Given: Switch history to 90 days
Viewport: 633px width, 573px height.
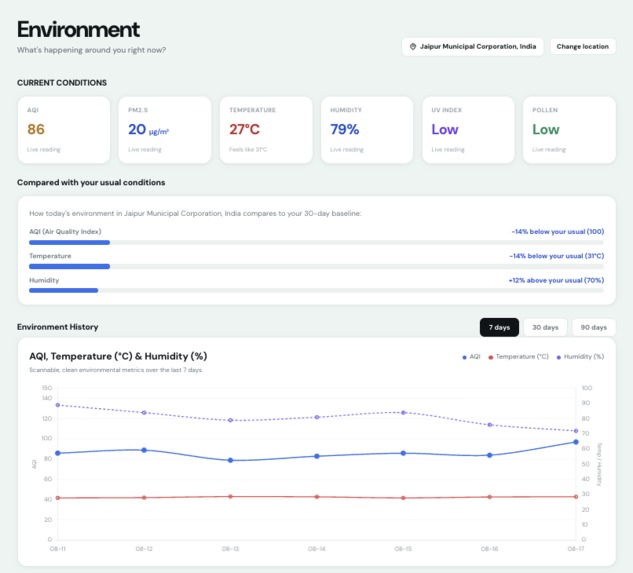Looking at the screenshot, I should (593, 327).
